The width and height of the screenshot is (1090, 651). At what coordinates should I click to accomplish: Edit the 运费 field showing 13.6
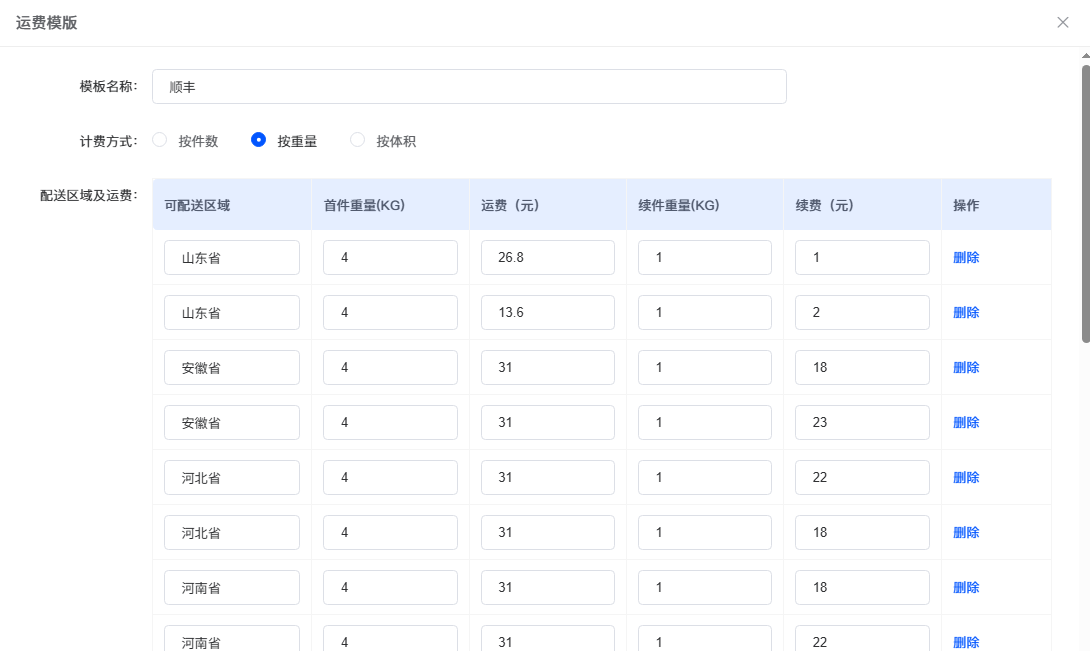coord(547,312)
